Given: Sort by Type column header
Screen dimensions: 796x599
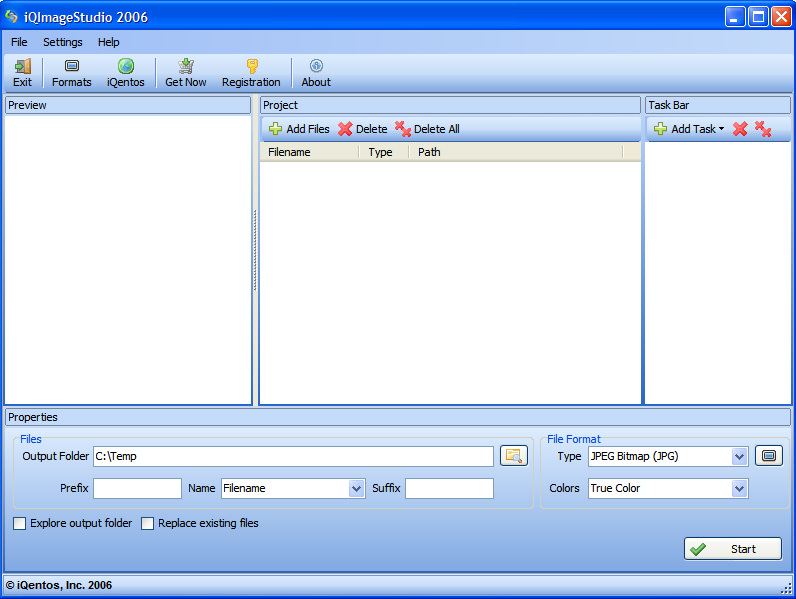Looking at the screenshot, I should (x=383, y=152).
